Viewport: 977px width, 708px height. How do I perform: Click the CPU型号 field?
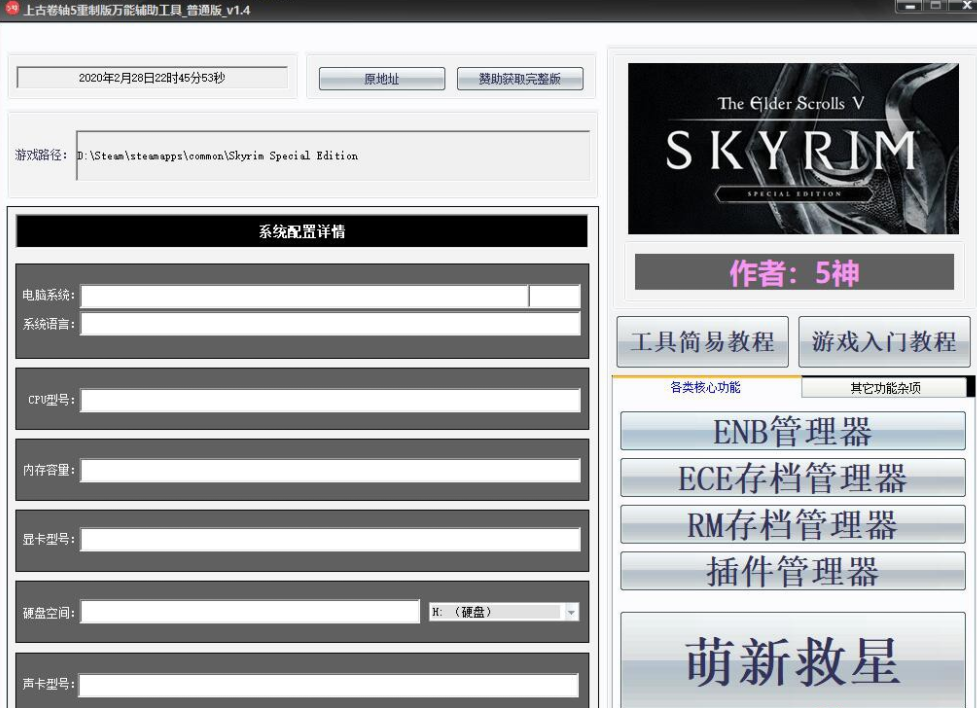coord(330,400)
